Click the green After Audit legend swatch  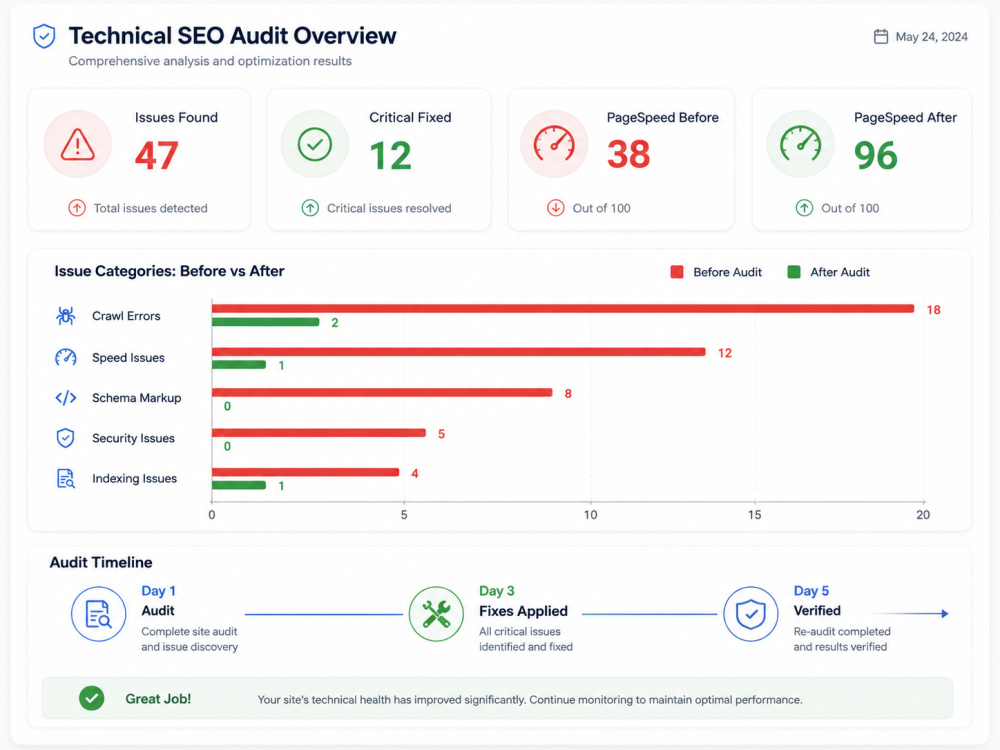794,272
